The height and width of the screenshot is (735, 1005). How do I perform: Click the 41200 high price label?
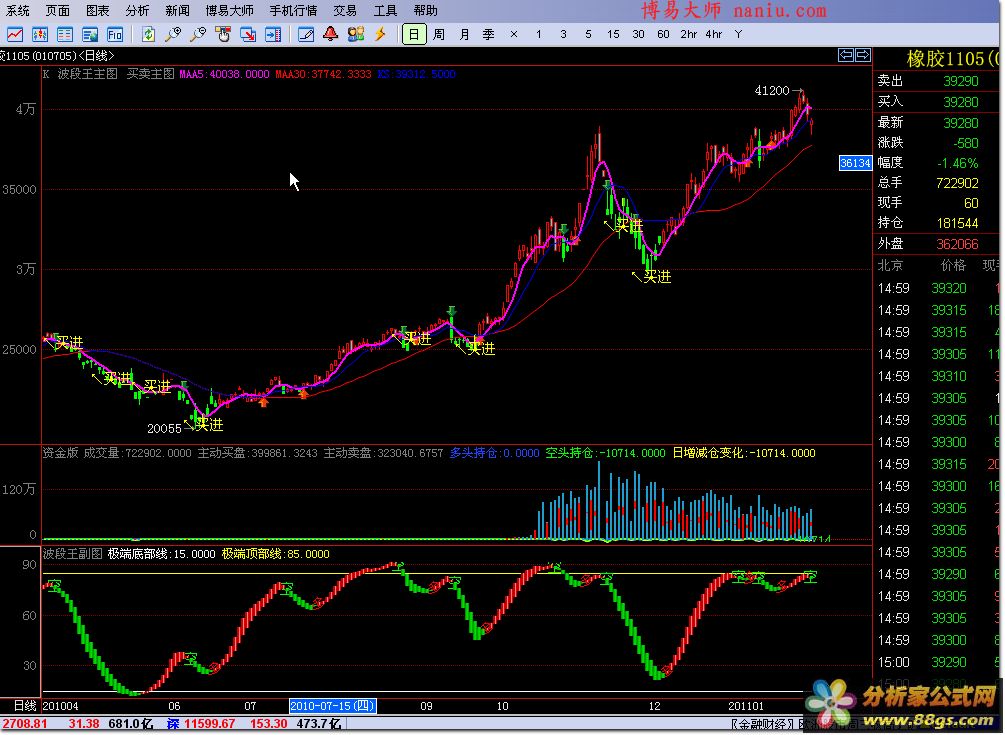point(772,91)
